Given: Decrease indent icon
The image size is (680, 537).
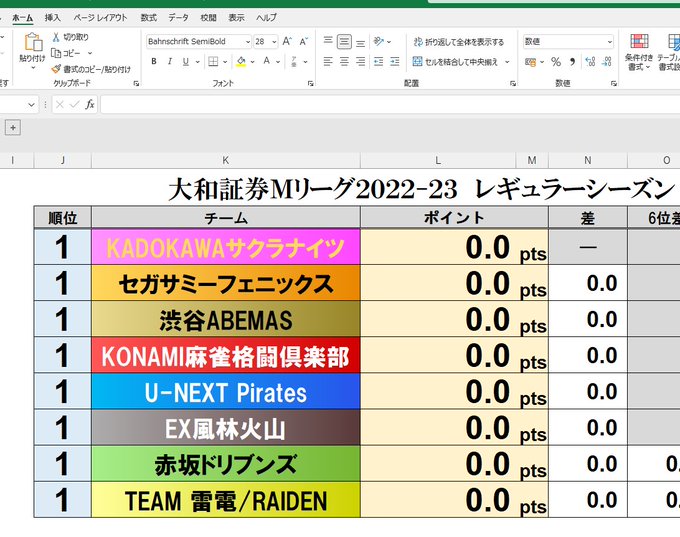Looking at the screenshot, I should [x=379, y=62].
